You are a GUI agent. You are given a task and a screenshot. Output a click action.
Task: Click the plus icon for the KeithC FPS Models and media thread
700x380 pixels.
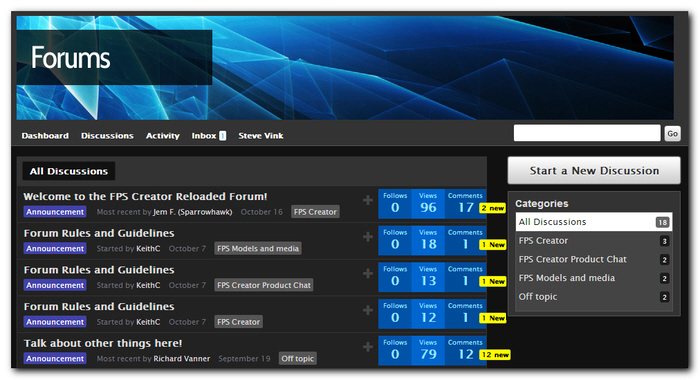(x=368, y=237)
